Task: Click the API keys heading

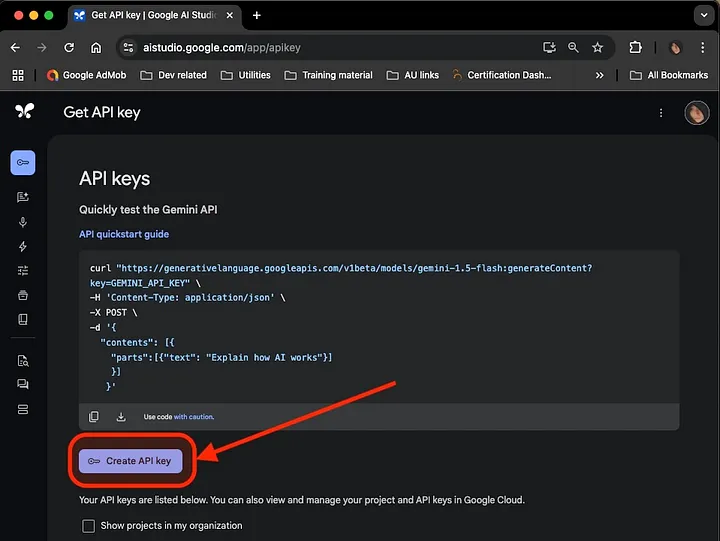Action: coord(114,179)
